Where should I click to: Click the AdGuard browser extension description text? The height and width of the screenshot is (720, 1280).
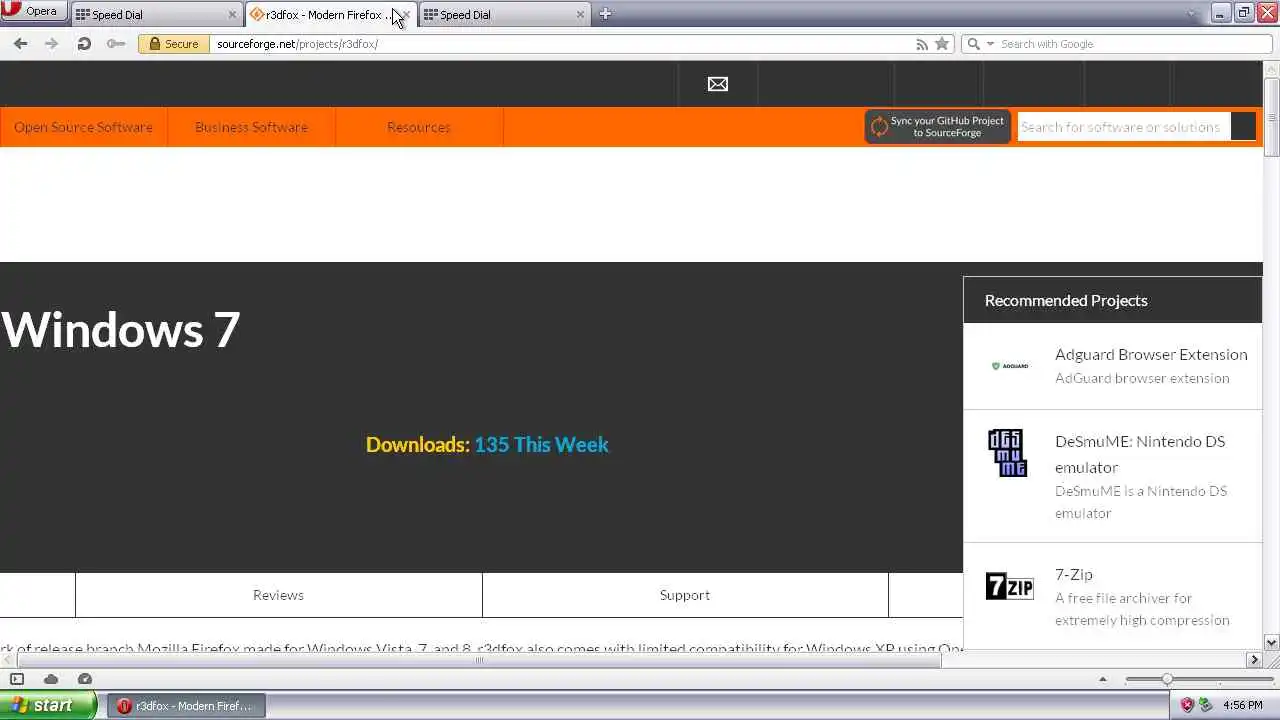(x=1142, y=378)
